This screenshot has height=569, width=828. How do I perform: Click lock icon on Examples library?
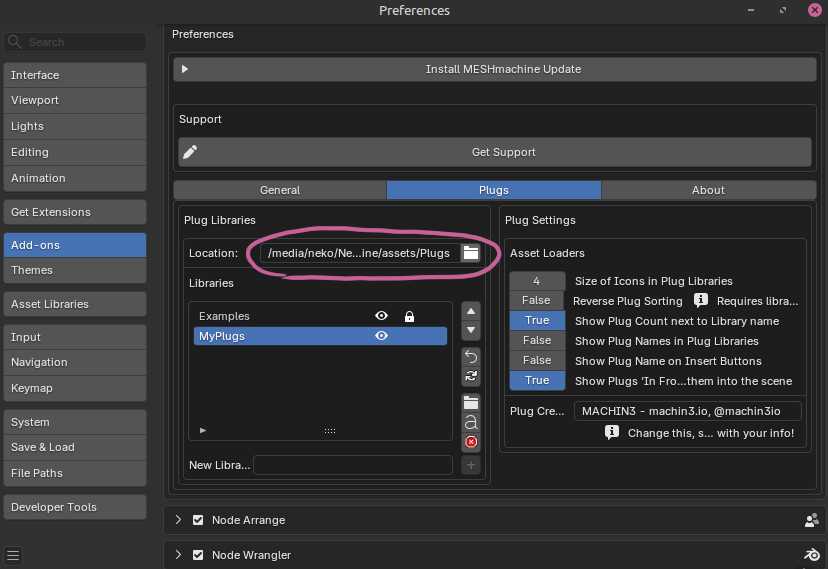click(409, 316)
